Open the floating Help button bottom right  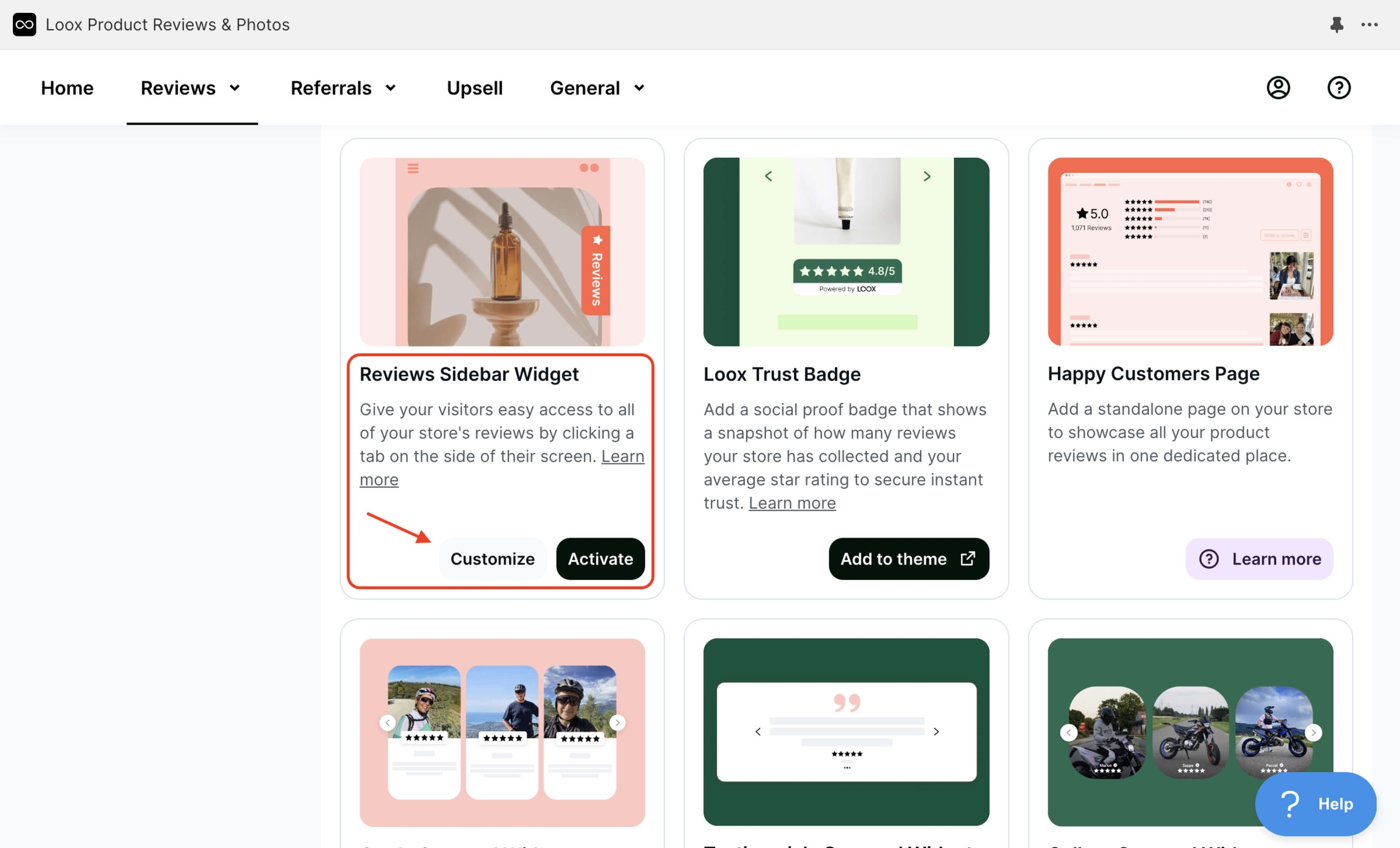(1316, 804)
